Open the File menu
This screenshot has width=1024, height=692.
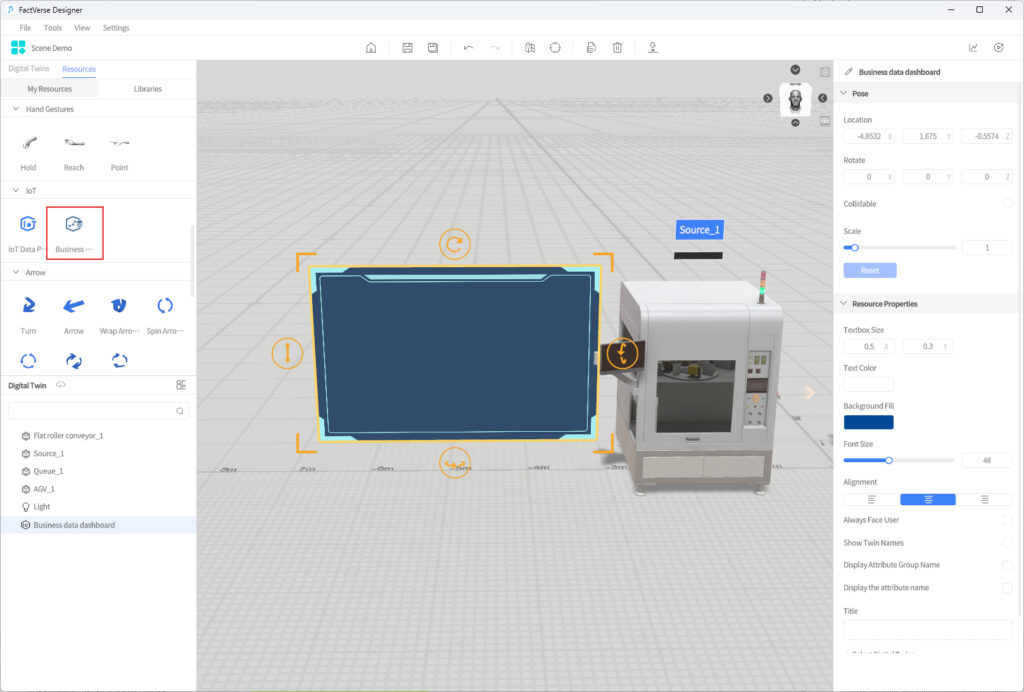[x=25, y=28]
